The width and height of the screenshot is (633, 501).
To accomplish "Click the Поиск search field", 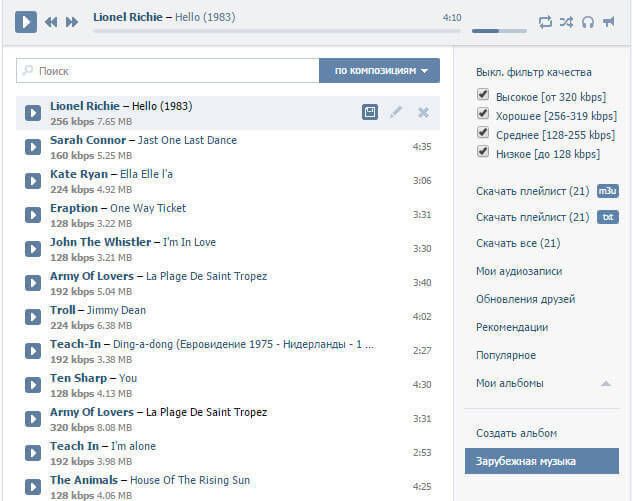I will (x=168, y=71).
